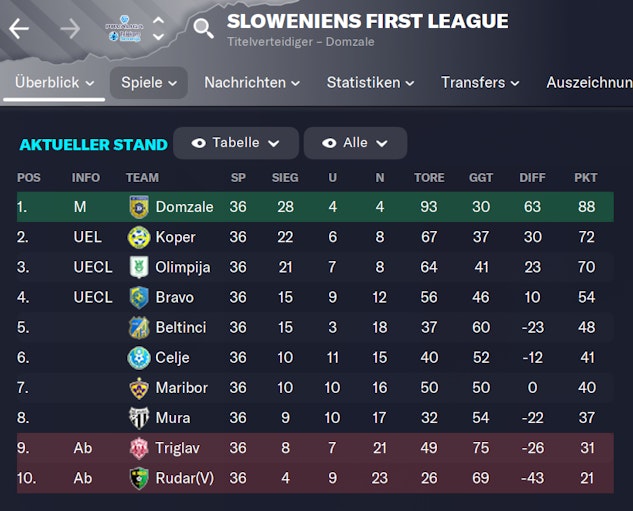
Task: Click the league logo in header
Action: (x=126, y=29)
